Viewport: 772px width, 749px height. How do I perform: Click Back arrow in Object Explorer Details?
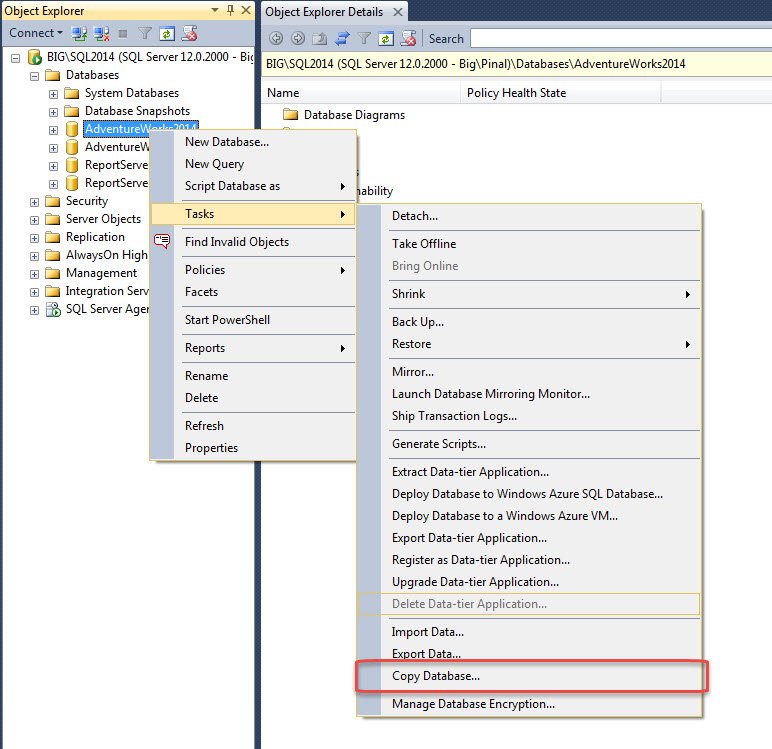coord(276,38)
